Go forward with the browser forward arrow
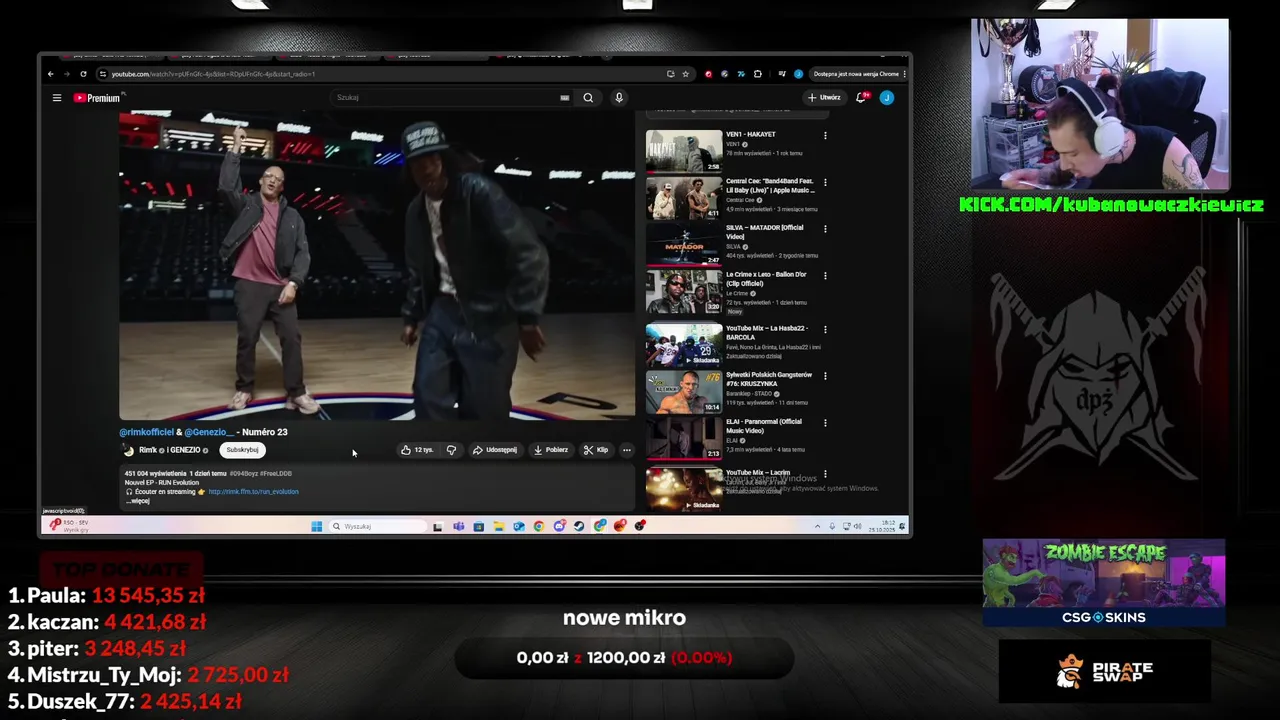1280x720 pixels. [x=67, y=74]
